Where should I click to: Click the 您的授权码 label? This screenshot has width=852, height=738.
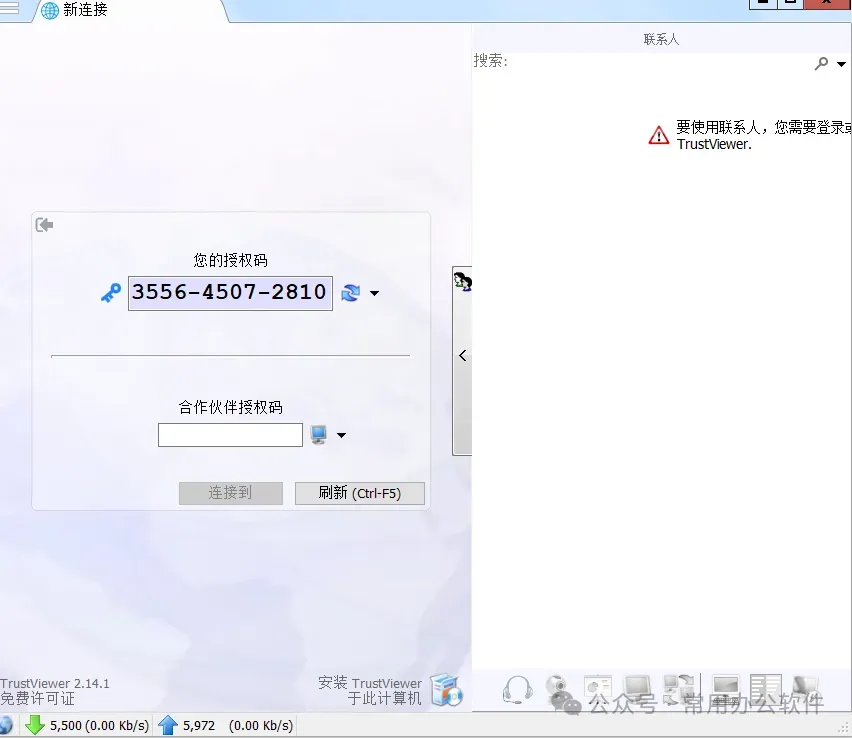click(230, 260)
